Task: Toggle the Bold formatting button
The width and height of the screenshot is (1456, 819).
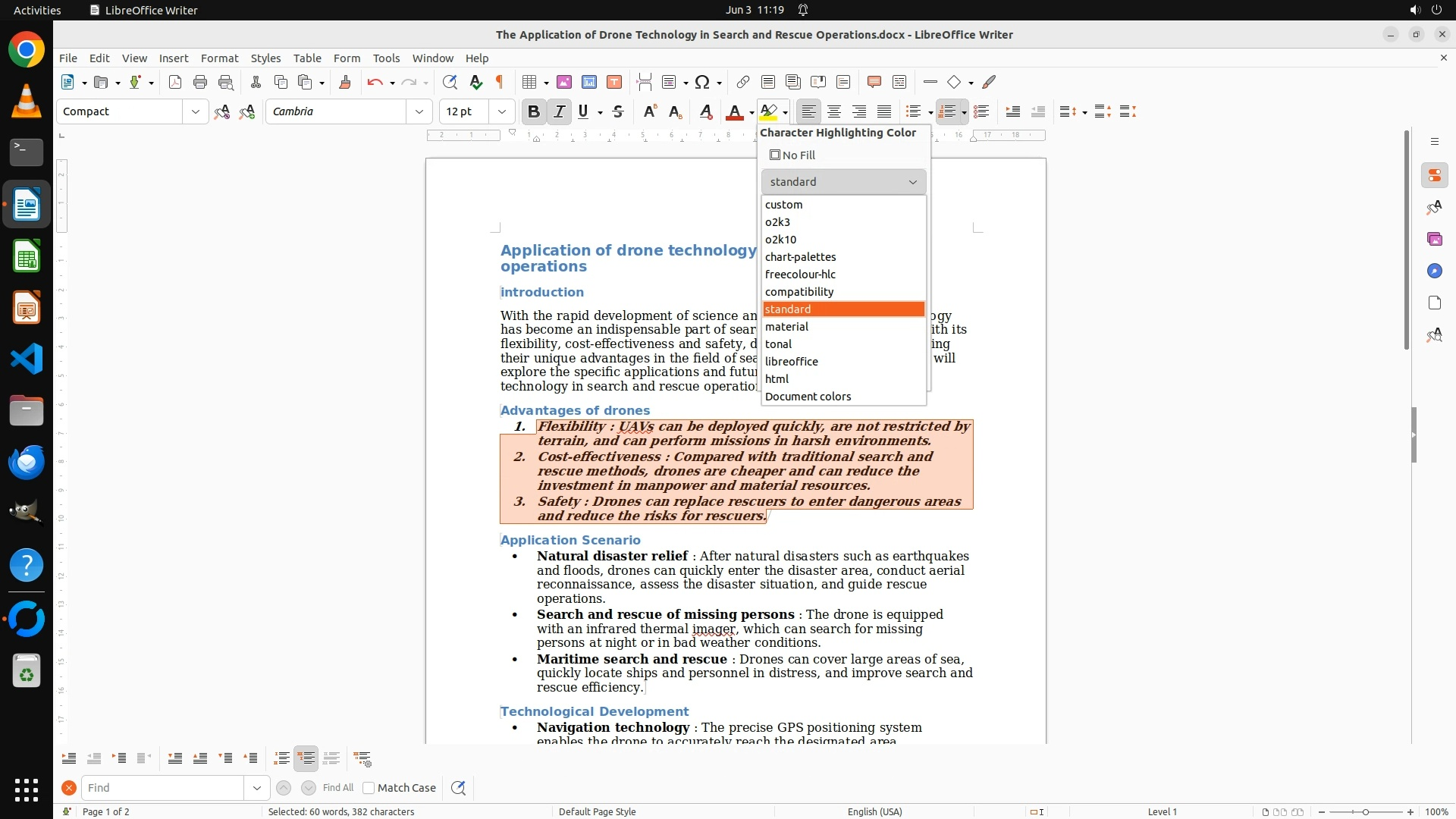Action: point(534,111)
